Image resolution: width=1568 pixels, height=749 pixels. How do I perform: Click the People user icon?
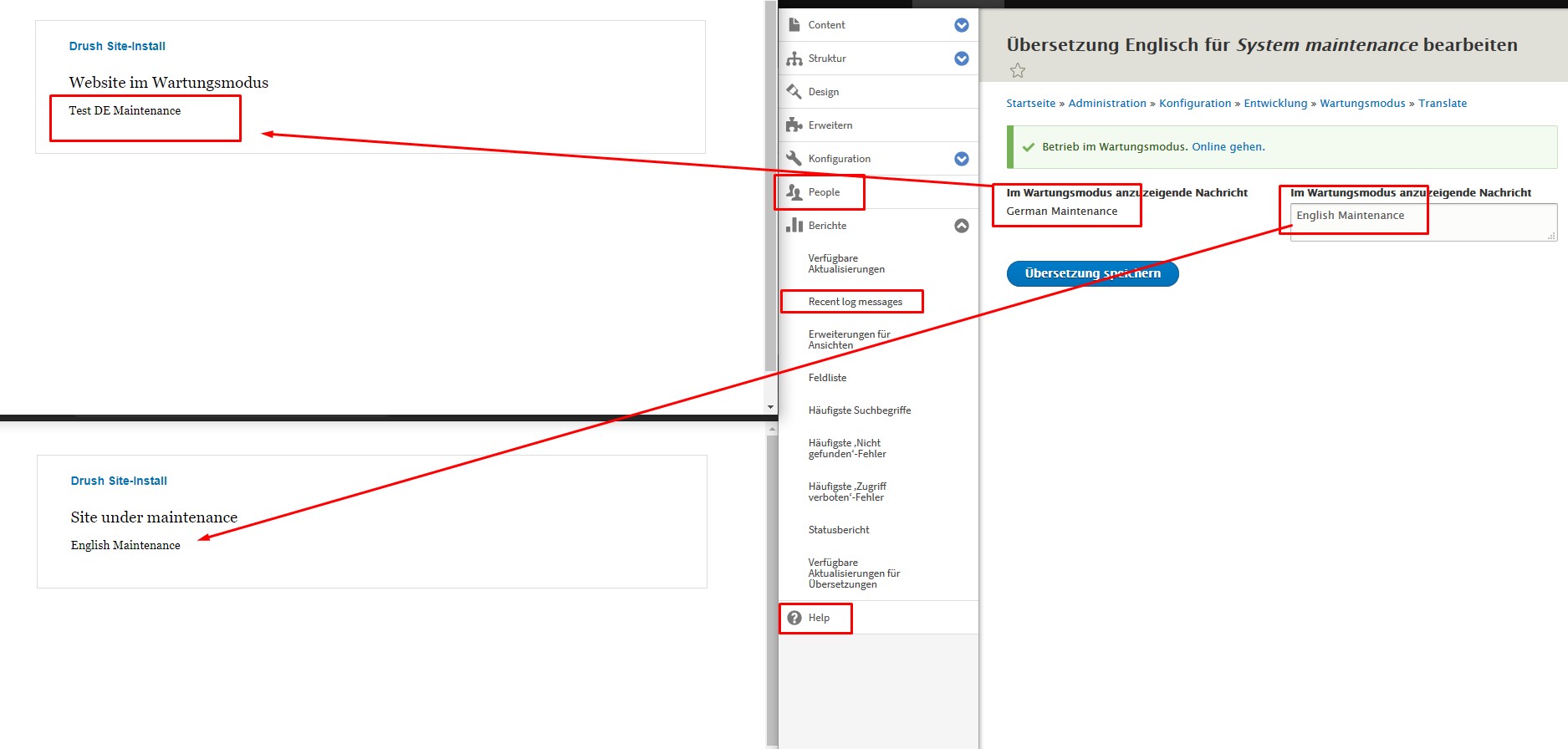(x=794, y=192)
